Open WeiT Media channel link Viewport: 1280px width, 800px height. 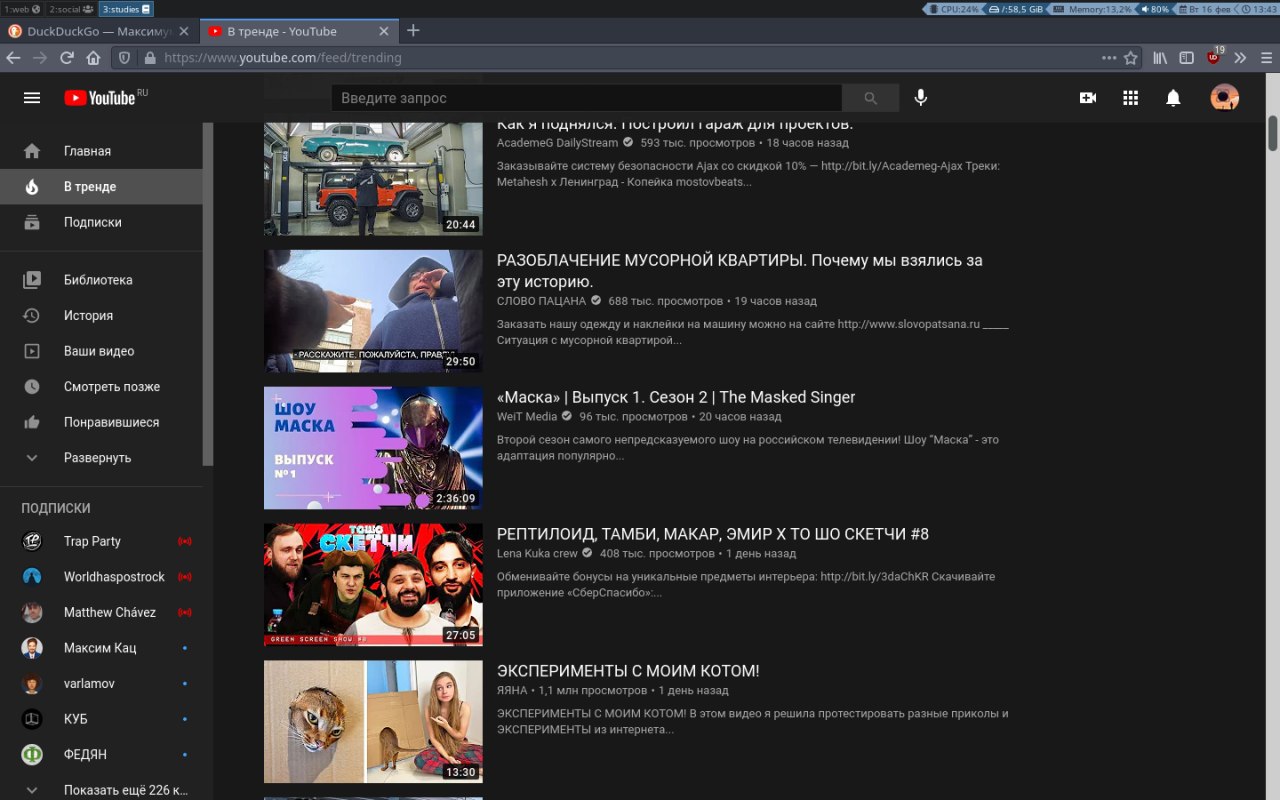(527, 416)
